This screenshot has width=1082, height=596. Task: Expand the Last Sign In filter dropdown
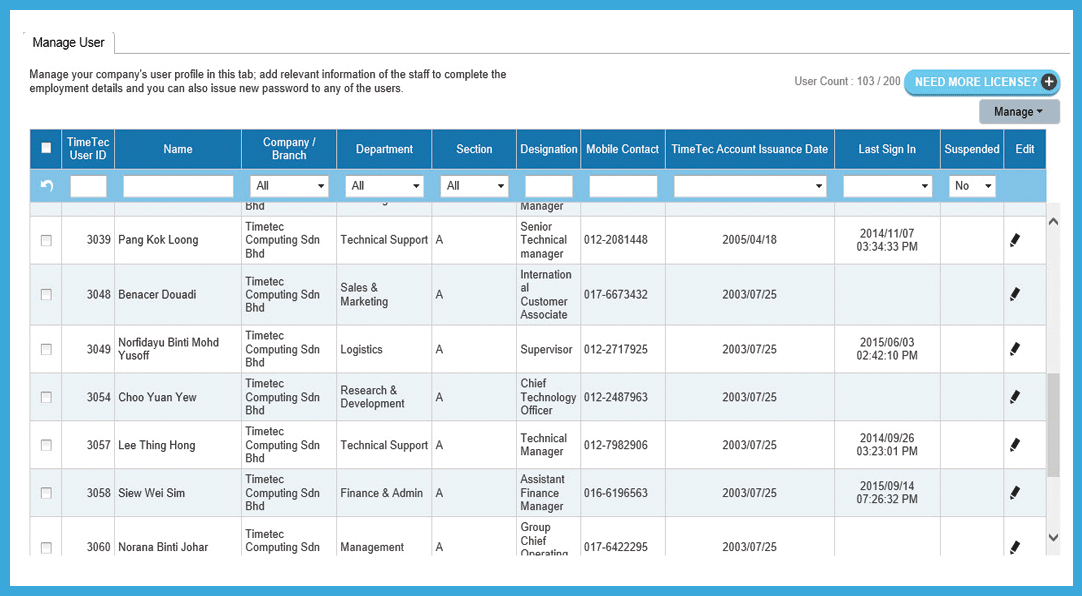pyautogui.click(x=887, y=186)
